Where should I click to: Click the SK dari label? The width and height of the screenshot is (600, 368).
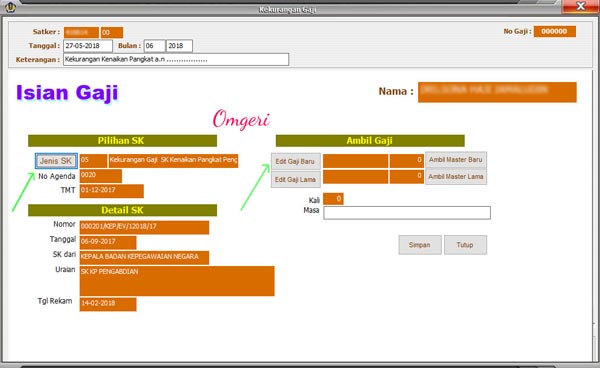64,254
